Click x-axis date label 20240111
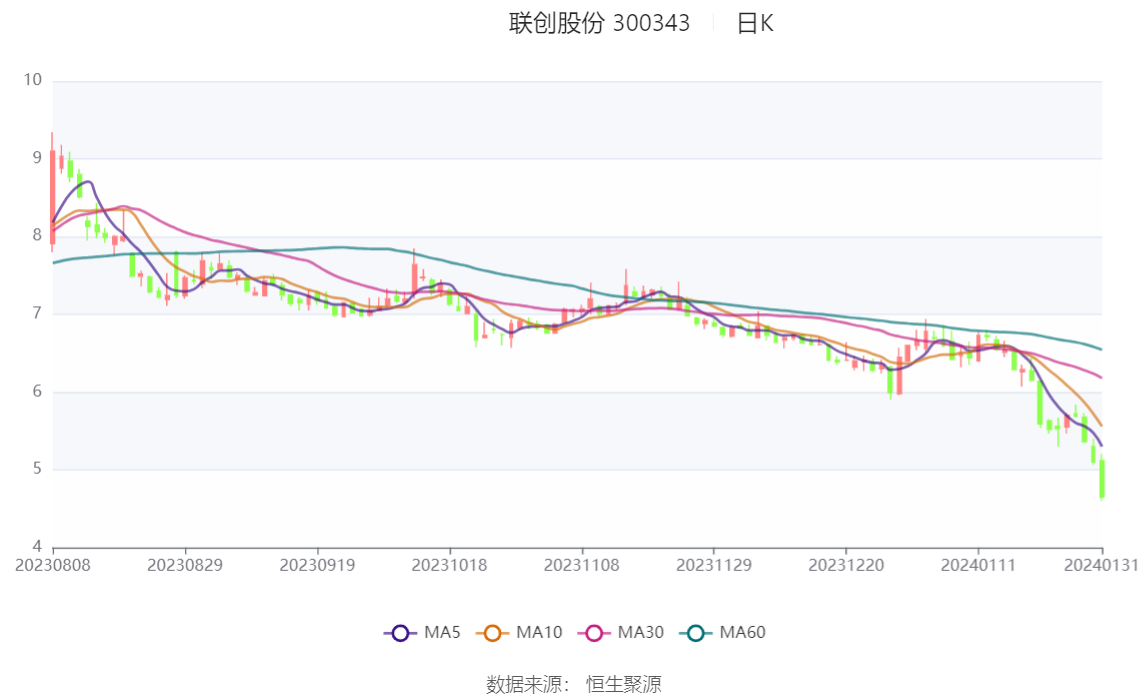 [978, 565]
